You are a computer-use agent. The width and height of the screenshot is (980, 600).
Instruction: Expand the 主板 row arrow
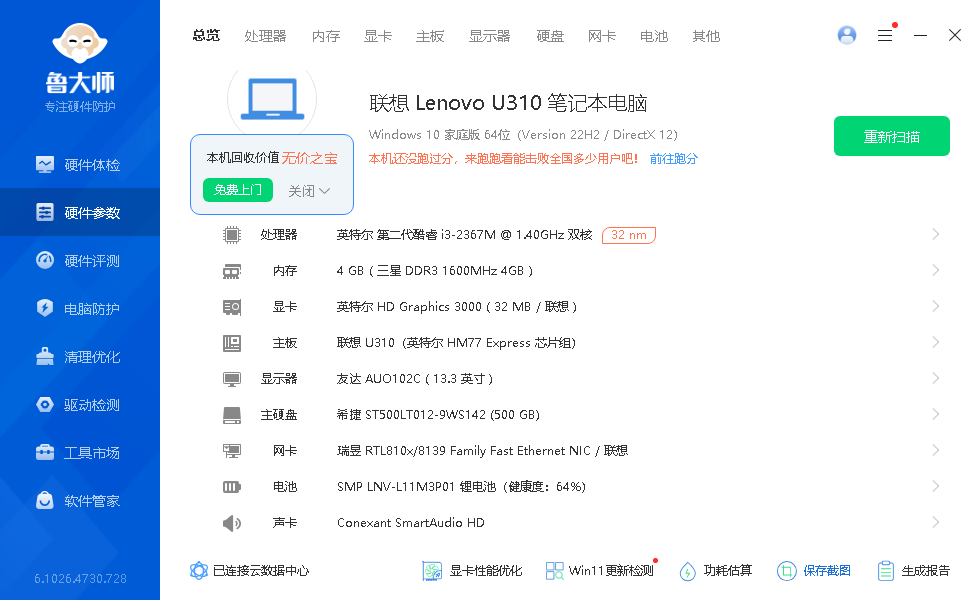[936, 342]
